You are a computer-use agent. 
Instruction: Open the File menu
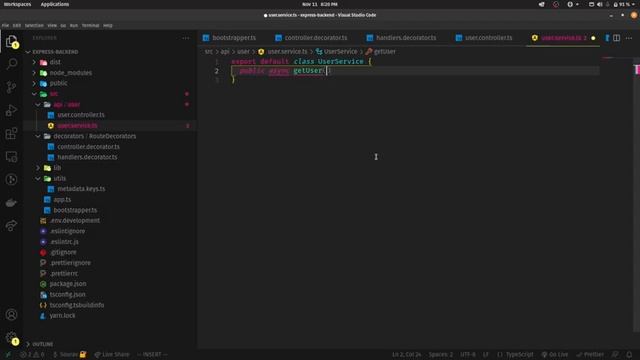point(5,25)
